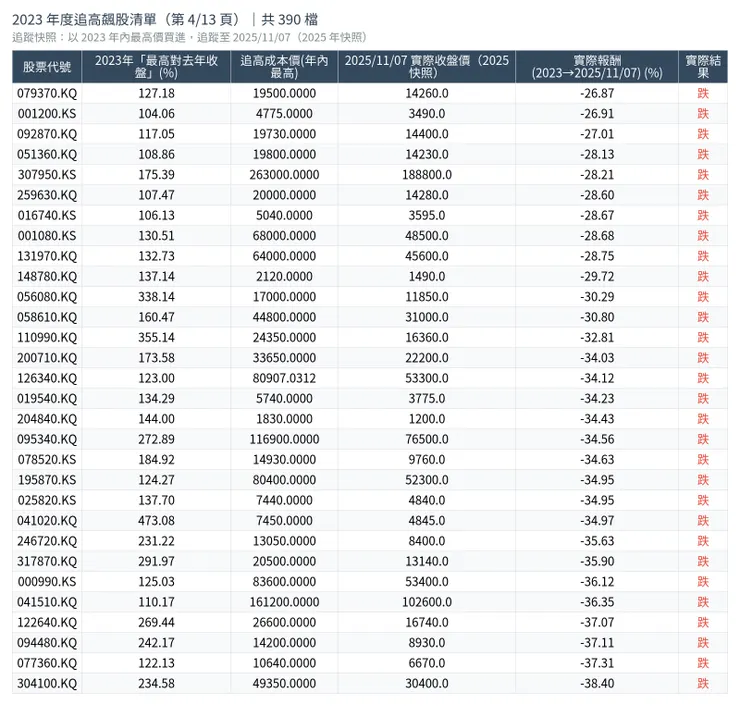Image resolution: width=740 pixels, height=706 pixels.
Task: Click the 1200.0 closing price cell
Action: [x=427, y=419]
